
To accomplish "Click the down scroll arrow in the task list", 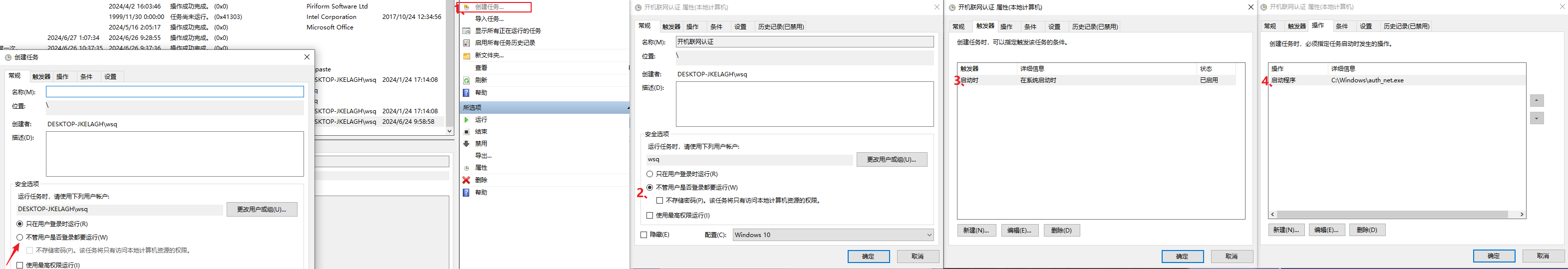I will coord(449,131).
